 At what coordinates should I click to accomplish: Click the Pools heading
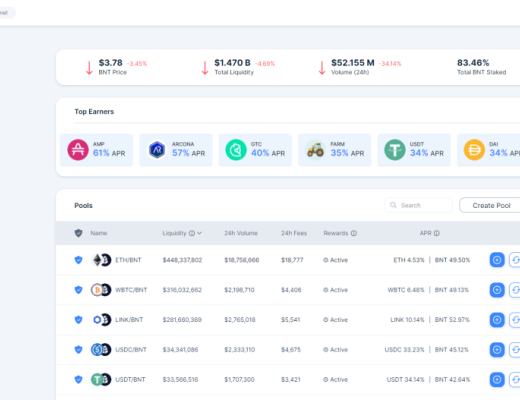click(x=83, y=205)
